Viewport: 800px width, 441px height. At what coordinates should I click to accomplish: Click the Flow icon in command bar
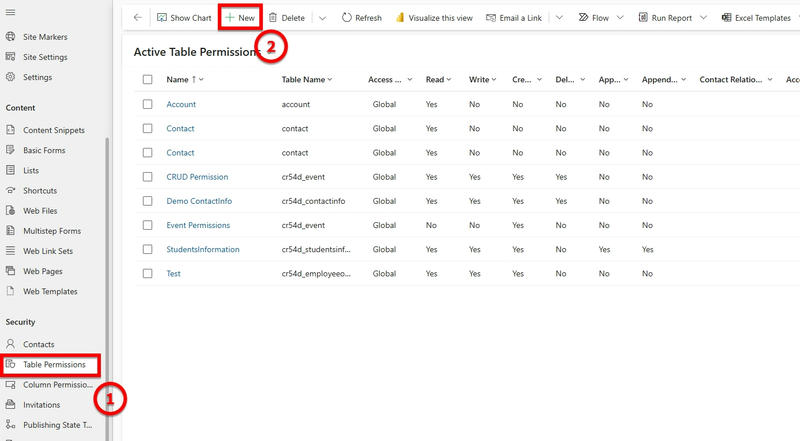(x=583, y=17)
